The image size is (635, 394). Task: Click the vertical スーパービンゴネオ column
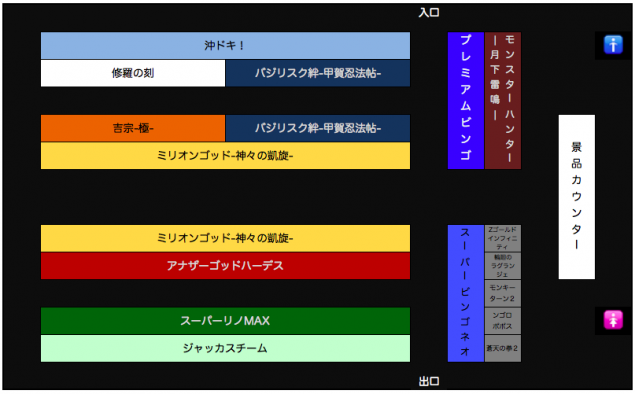point(466,294)
